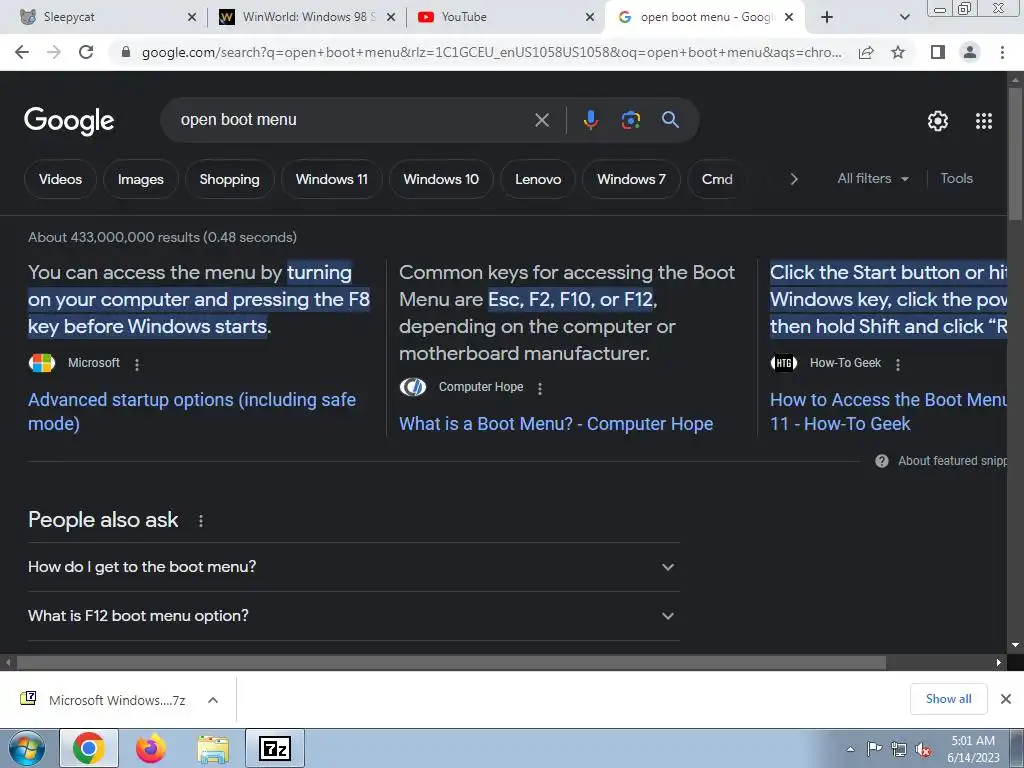The width and height of the screenshot is (1024, 768).
Task: Select the Windows 7 filter chip
Action: (631, 179)
